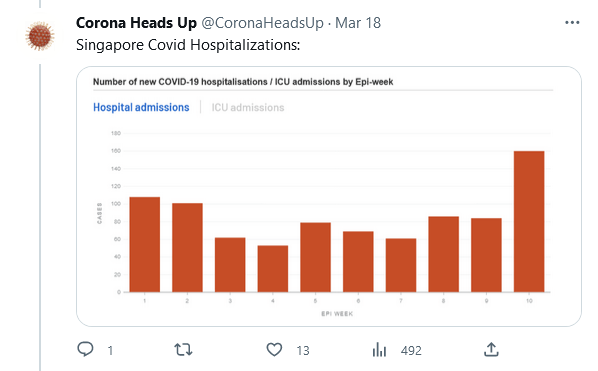Click the like count number 13
The image size is (598, 371).
(303, 350)
